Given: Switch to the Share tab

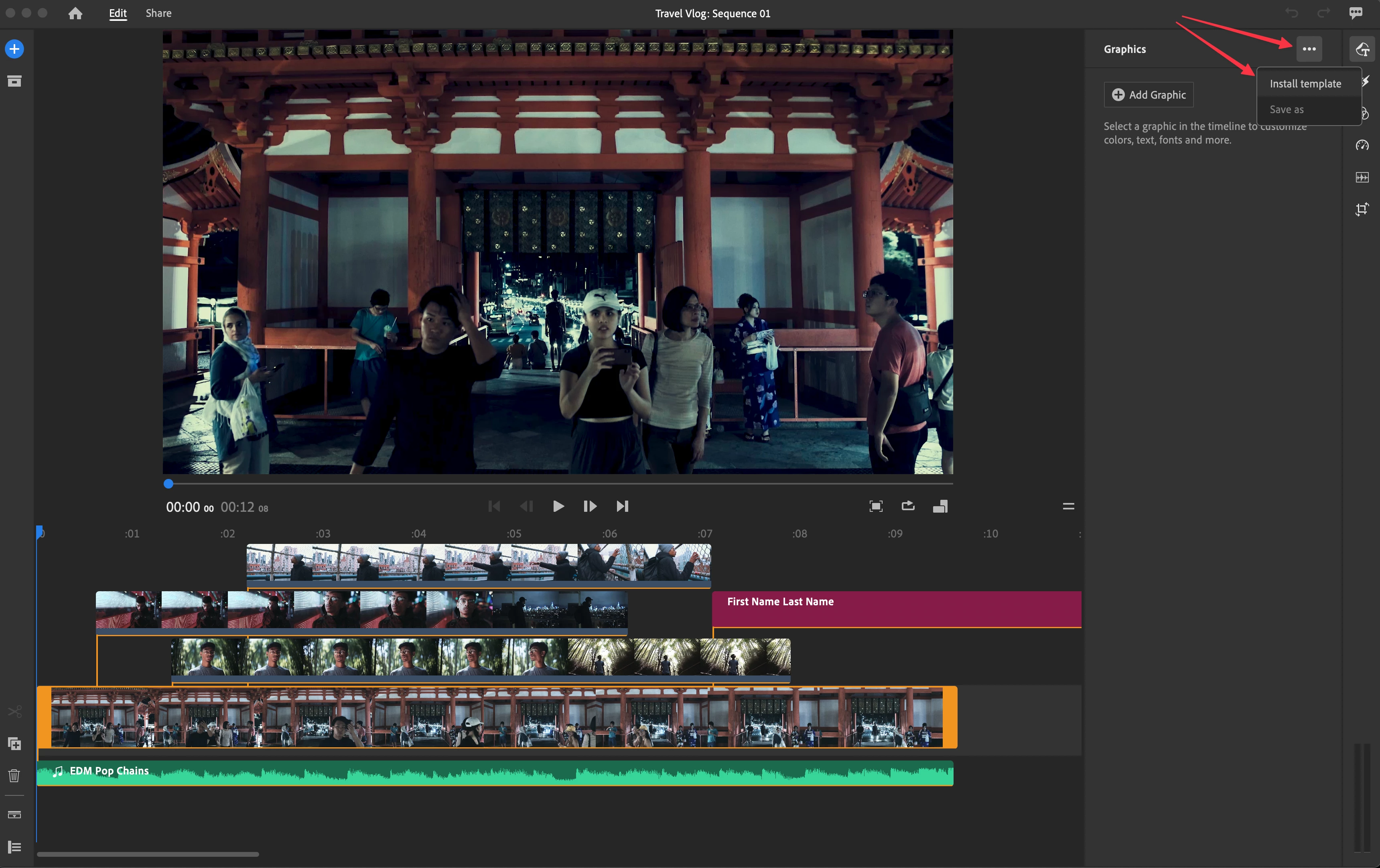Looking at the screenshot, I should coord(158,13).
